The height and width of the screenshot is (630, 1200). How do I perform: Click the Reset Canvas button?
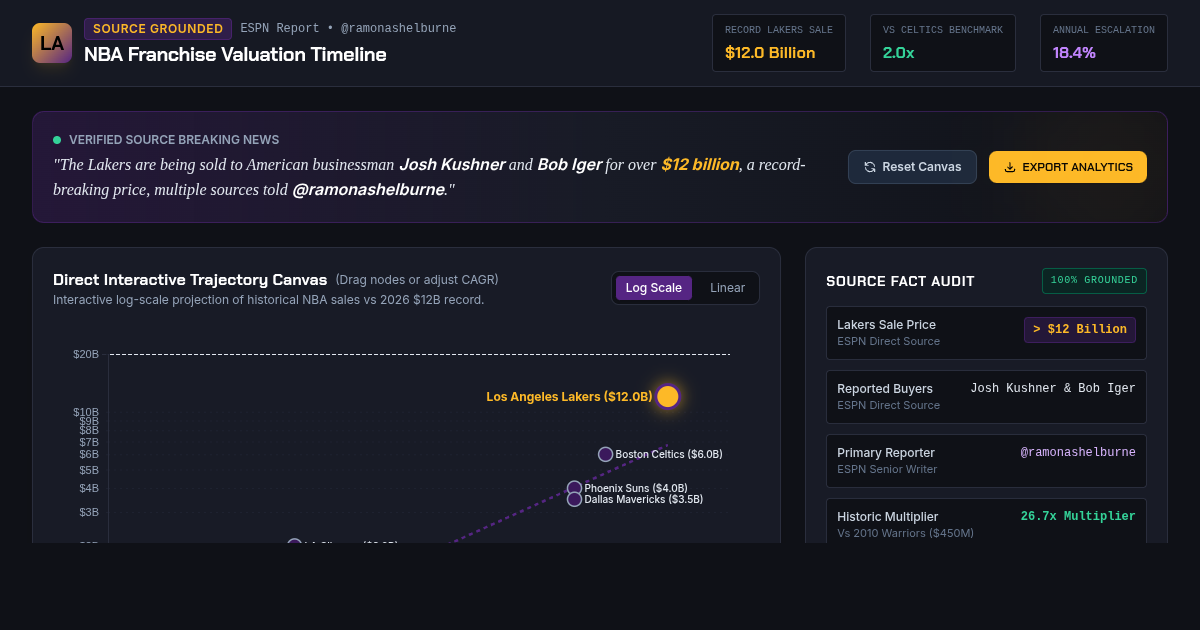click(912, 167)
